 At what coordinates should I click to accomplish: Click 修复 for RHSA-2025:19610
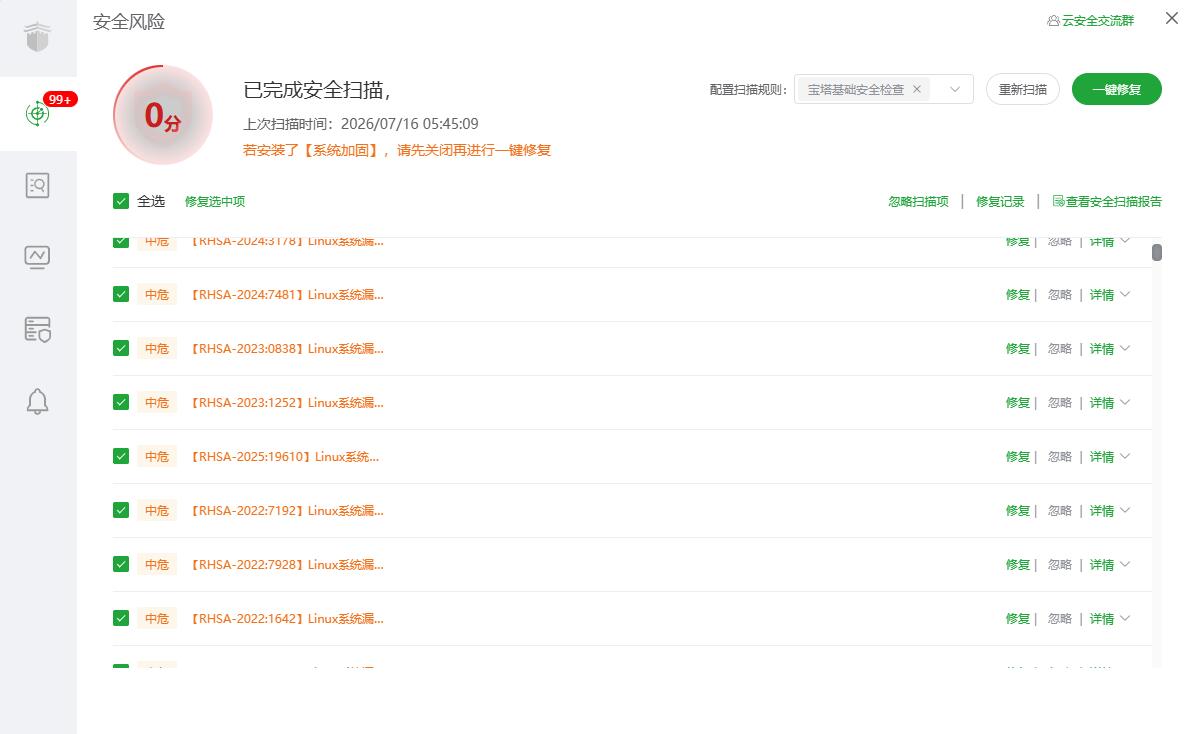(1018, 456)
